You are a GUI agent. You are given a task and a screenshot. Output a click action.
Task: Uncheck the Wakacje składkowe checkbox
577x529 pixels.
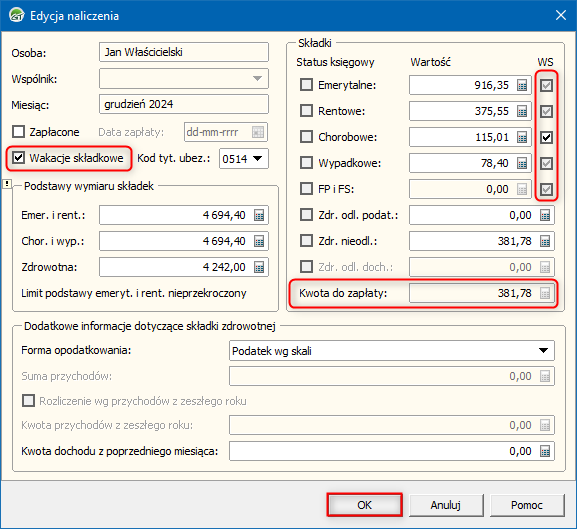tap(18, 158)
